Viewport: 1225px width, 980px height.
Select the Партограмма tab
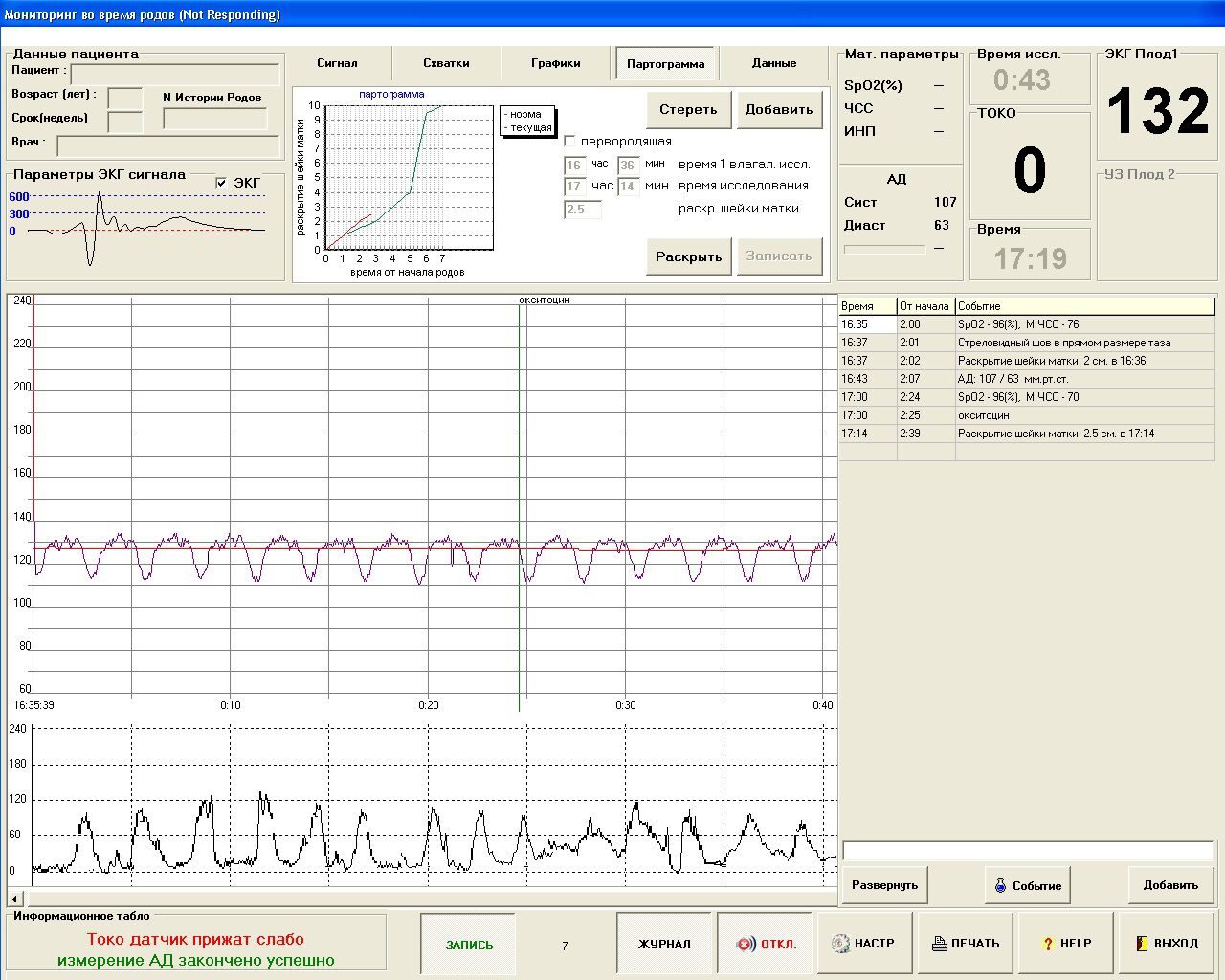point(665,64)
